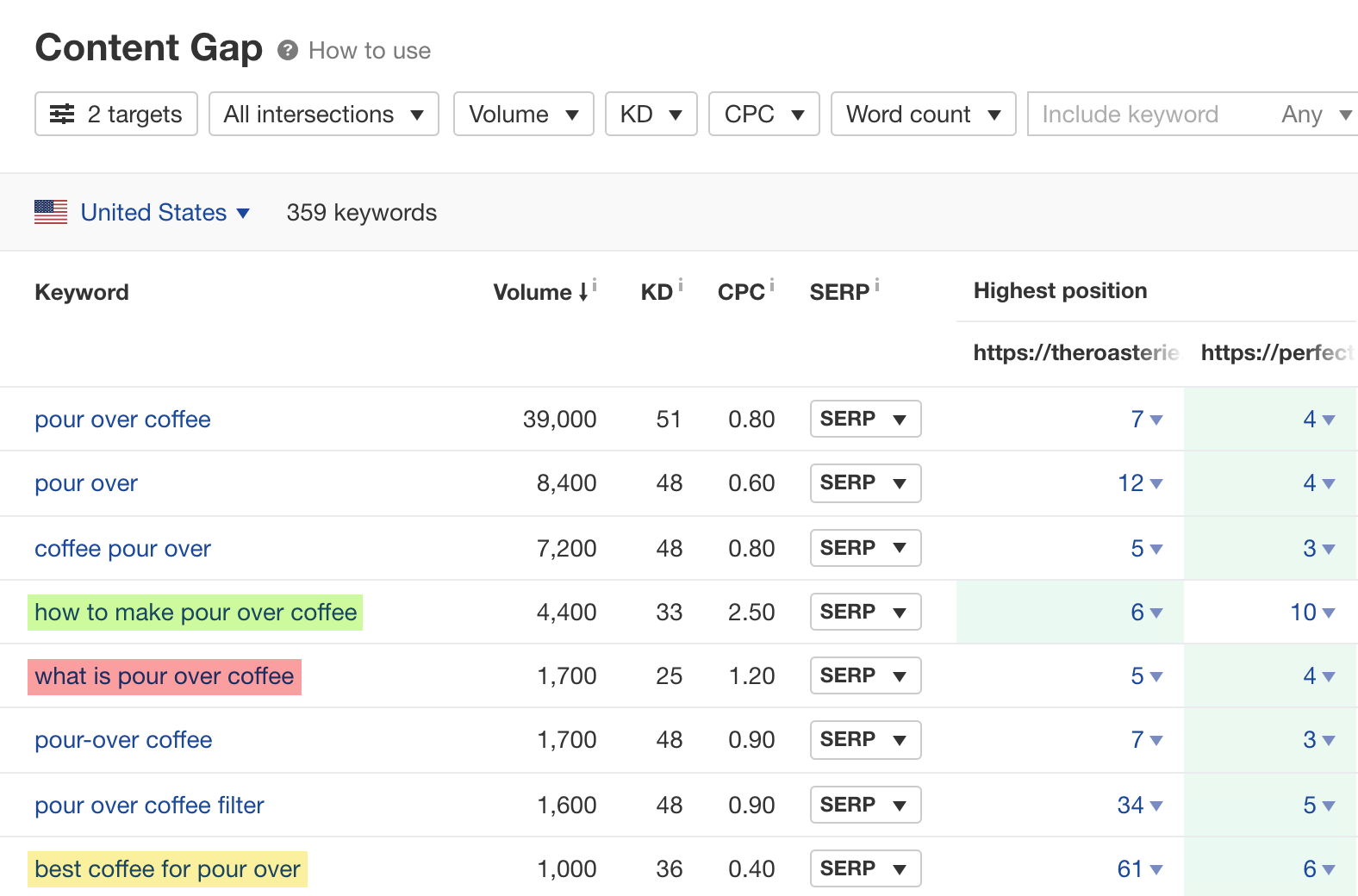Screen dimensions: 1358x896
Task: Open the CPC filter dropdown
Action: click(763, 114)
